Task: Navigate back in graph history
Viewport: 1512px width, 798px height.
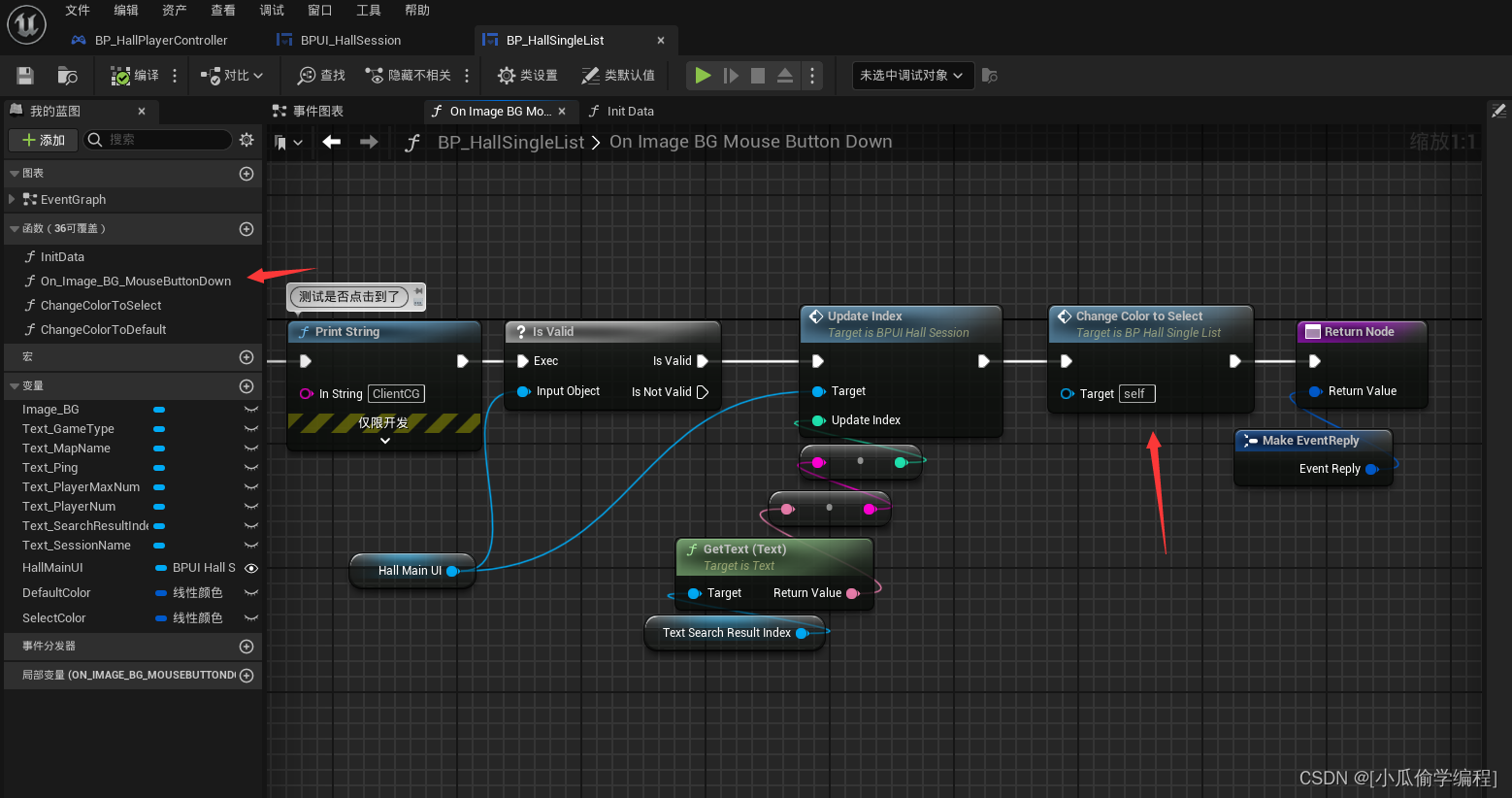Action: click(x=332, y=142)
